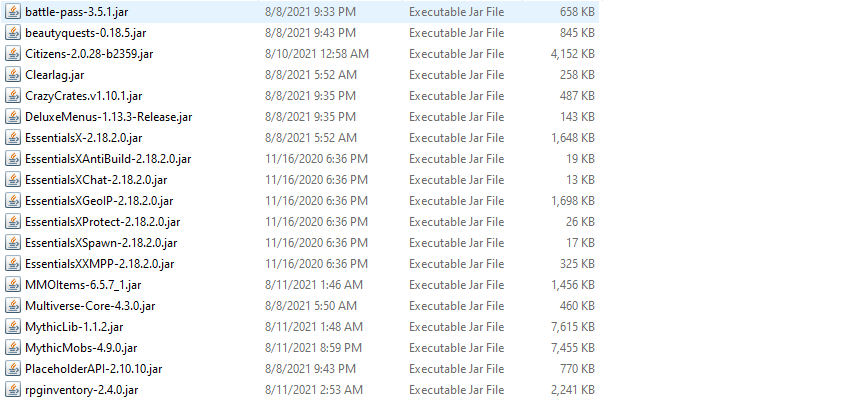Select the MythicLib-1.1.2.jar file
This screenshot has height=405, width=857.
coord(74,327)
